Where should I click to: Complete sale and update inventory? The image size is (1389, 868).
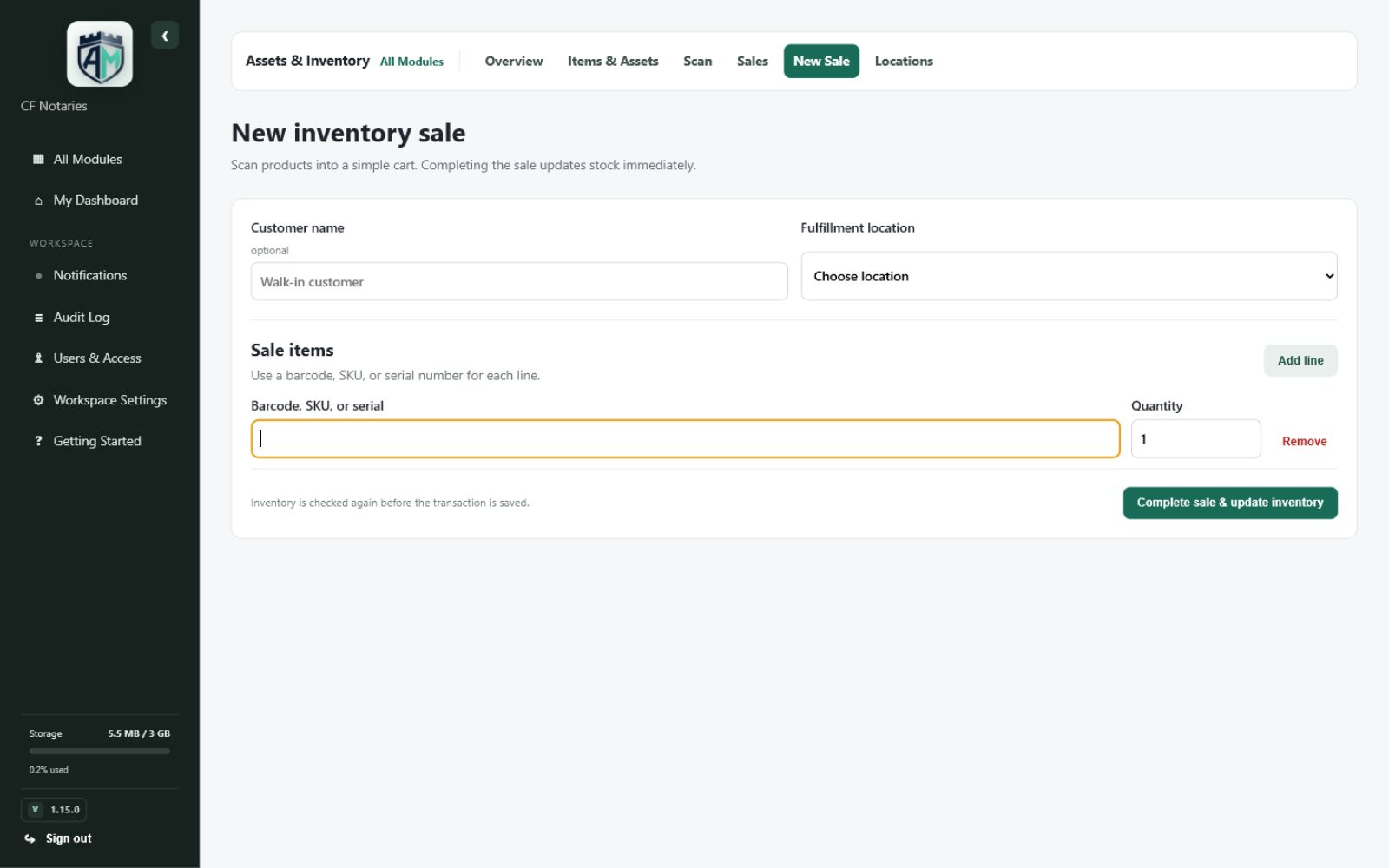tap(1230, 503)
